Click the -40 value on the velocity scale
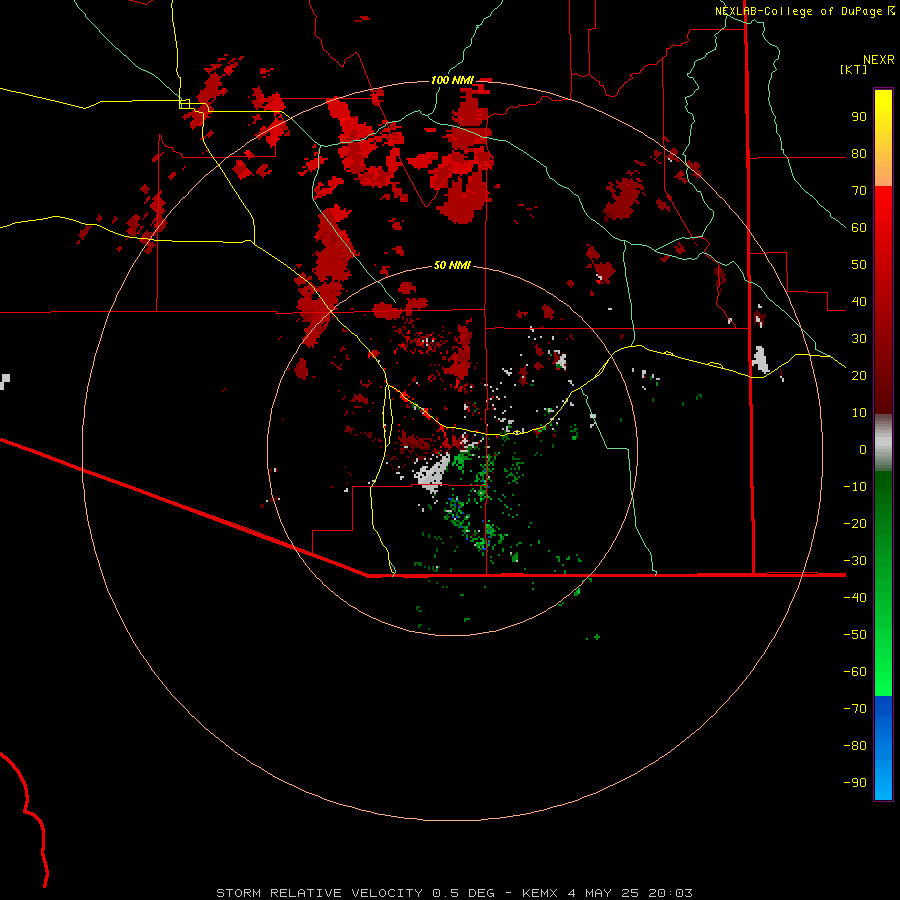The width and height of the screenshot is (900, 900). click(855, 598)
